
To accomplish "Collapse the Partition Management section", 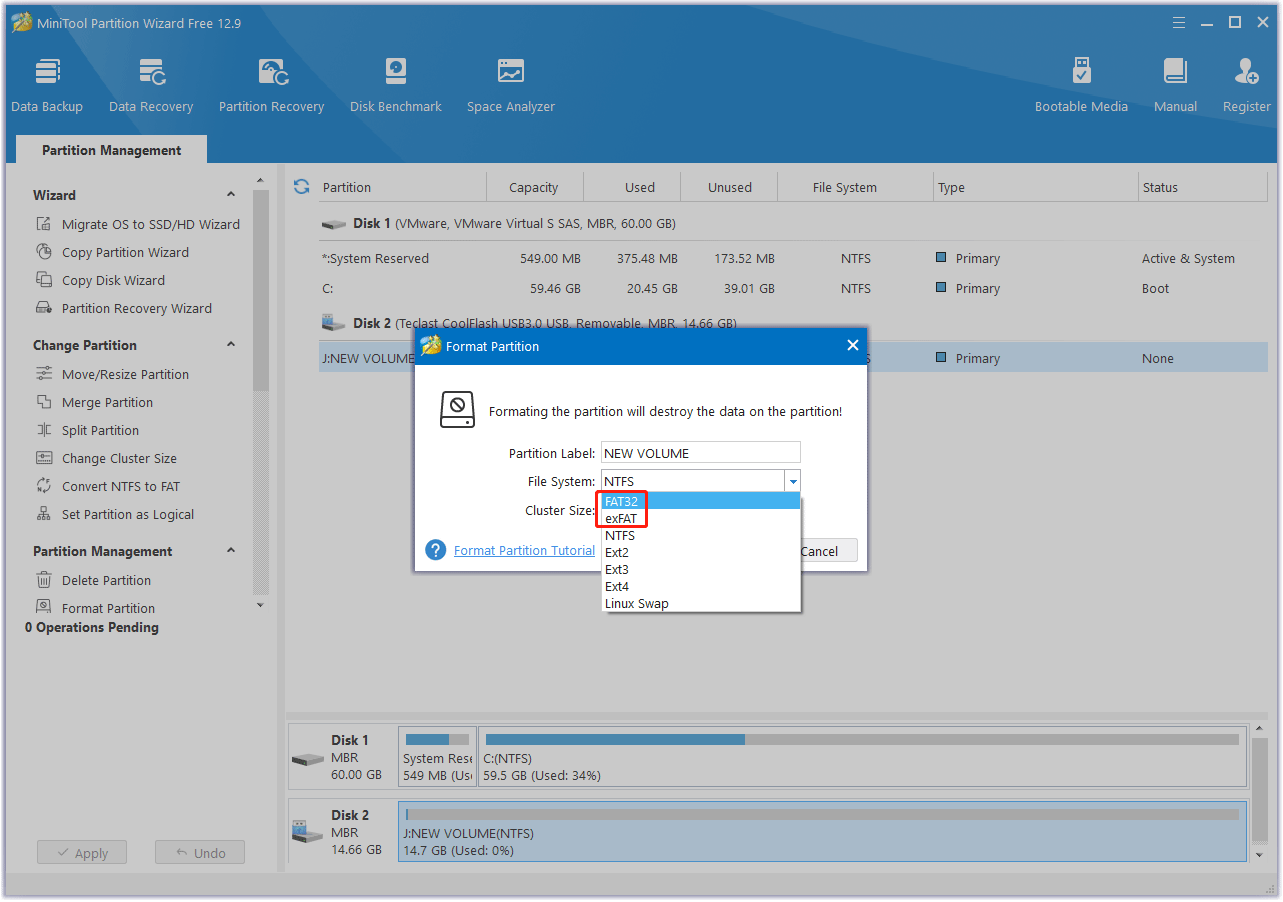I will coord(231,551).
